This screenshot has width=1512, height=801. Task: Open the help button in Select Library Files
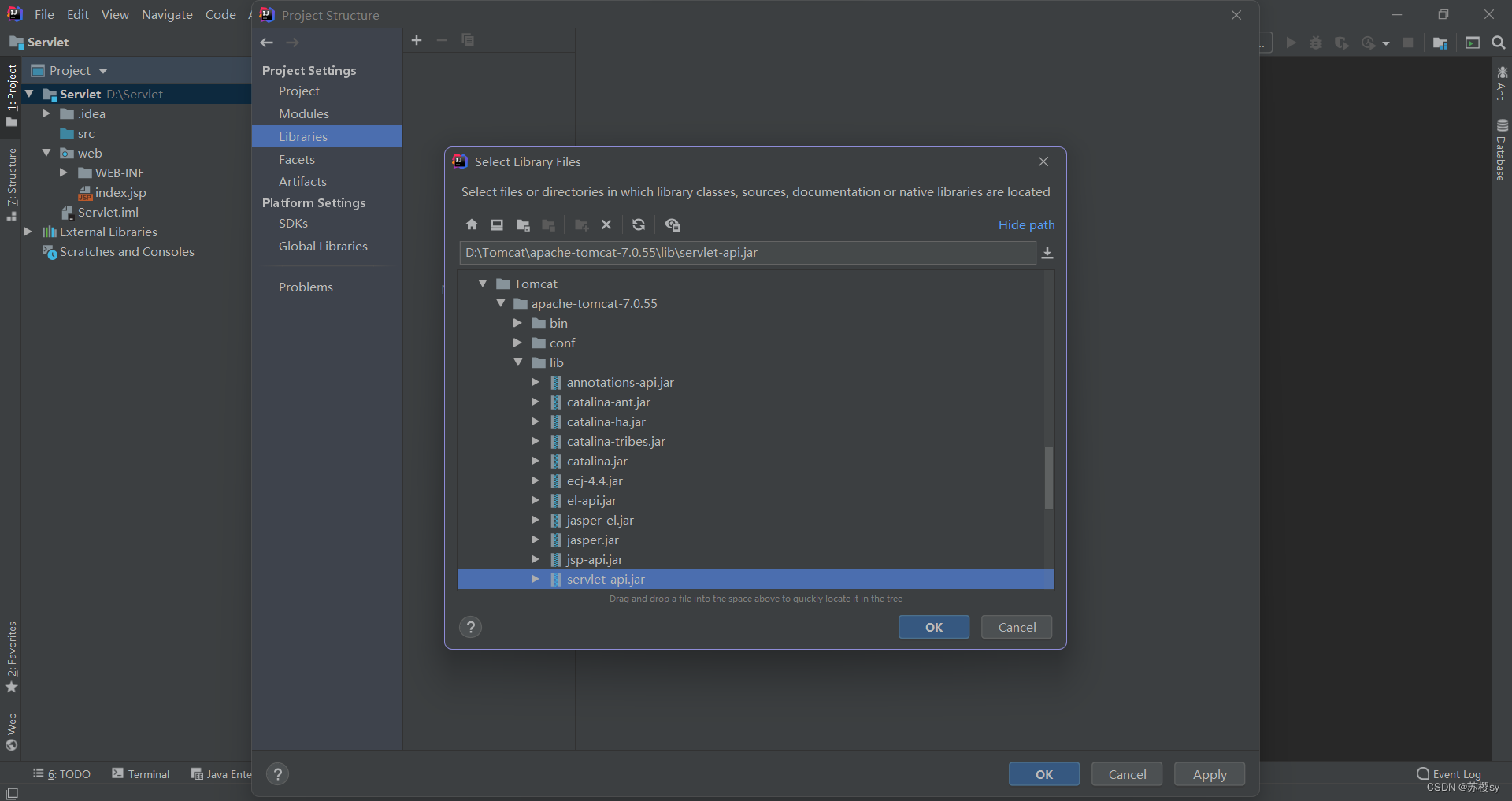tap(471, 627)
